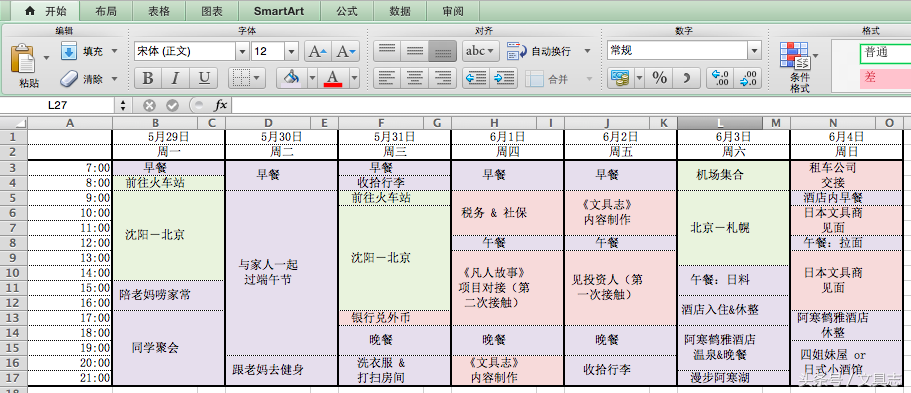Open fill color dropdown arrow
The height and width of the screenshot is (393, 911).
pos(312,78)
